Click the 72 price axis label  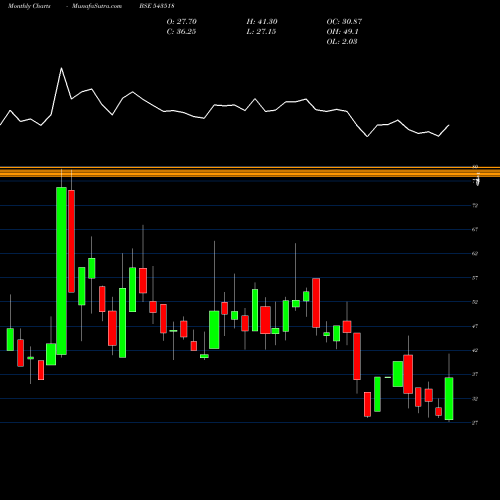(x=475, y=205)
